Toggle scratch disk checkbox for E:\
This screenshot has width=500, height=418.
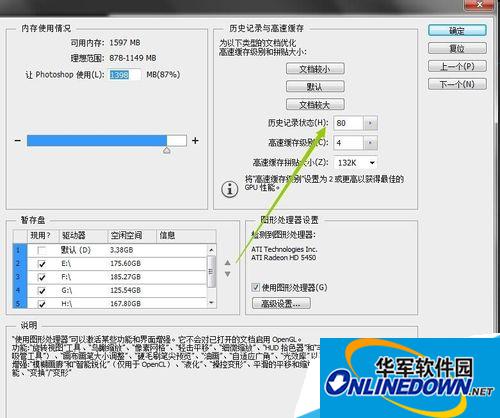[42, 264]
